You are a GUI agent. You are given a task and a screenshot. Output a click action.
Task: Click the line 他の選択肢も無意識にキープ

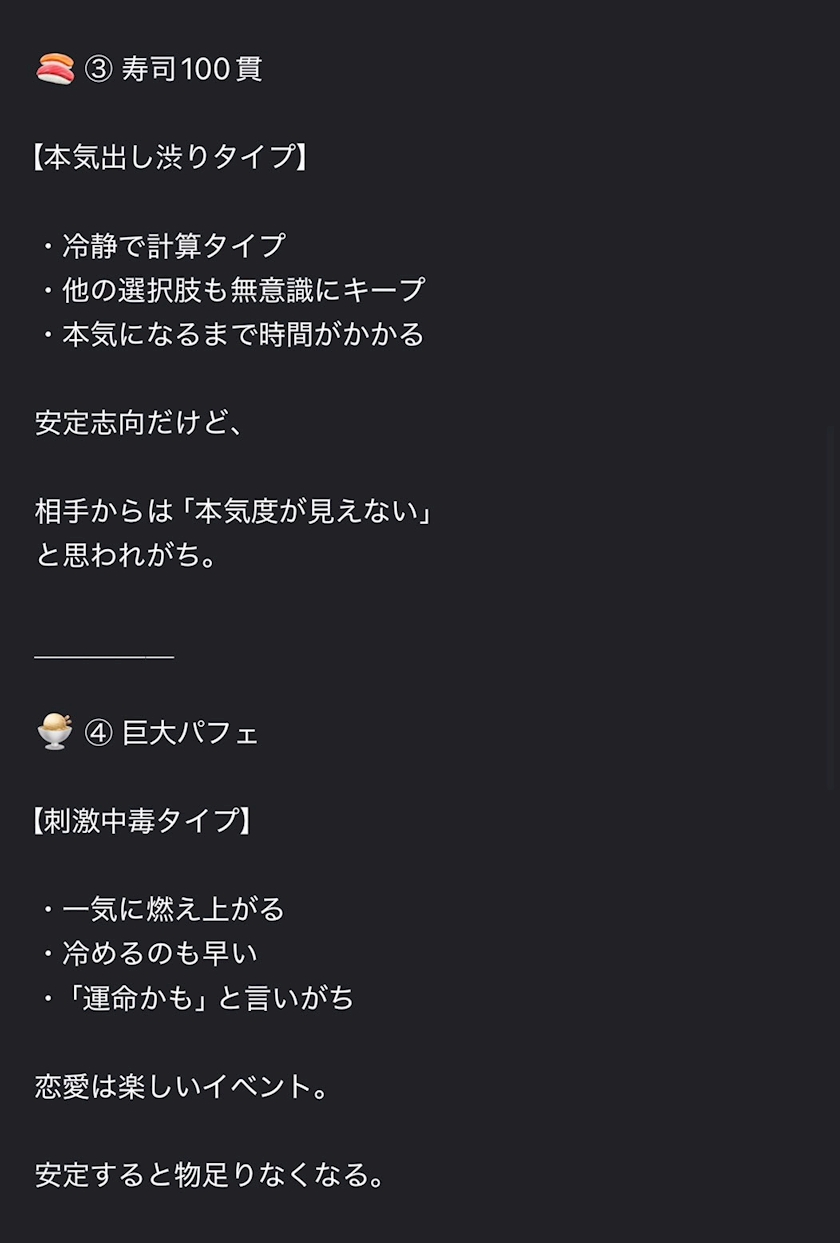pyautogui.click(x=243, y=290)
